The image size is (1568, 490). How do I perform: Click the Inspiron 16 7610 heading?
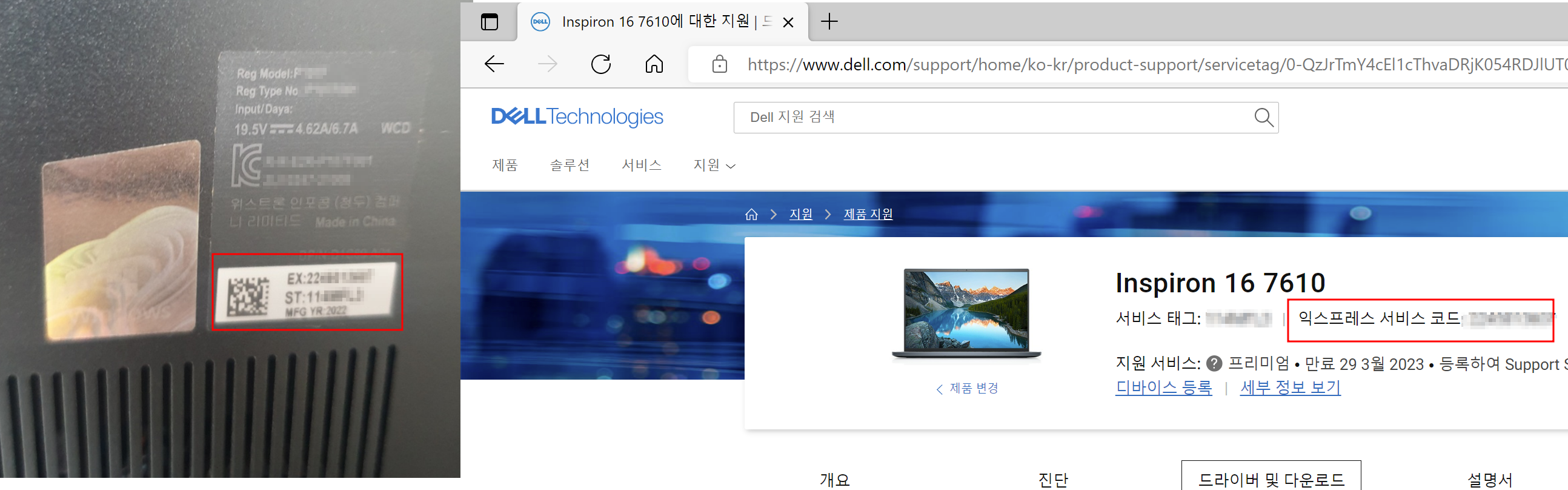(1220, 283)
